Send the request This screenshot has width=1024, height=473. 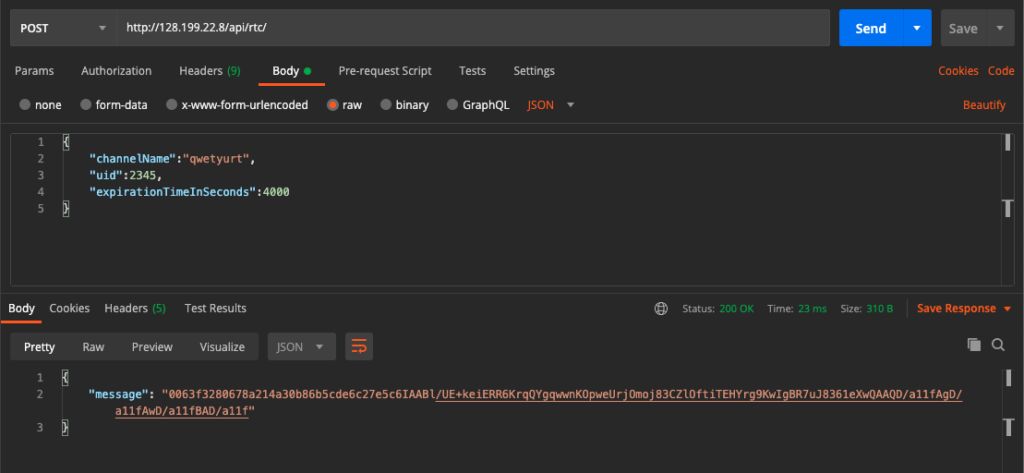(871, 28)
